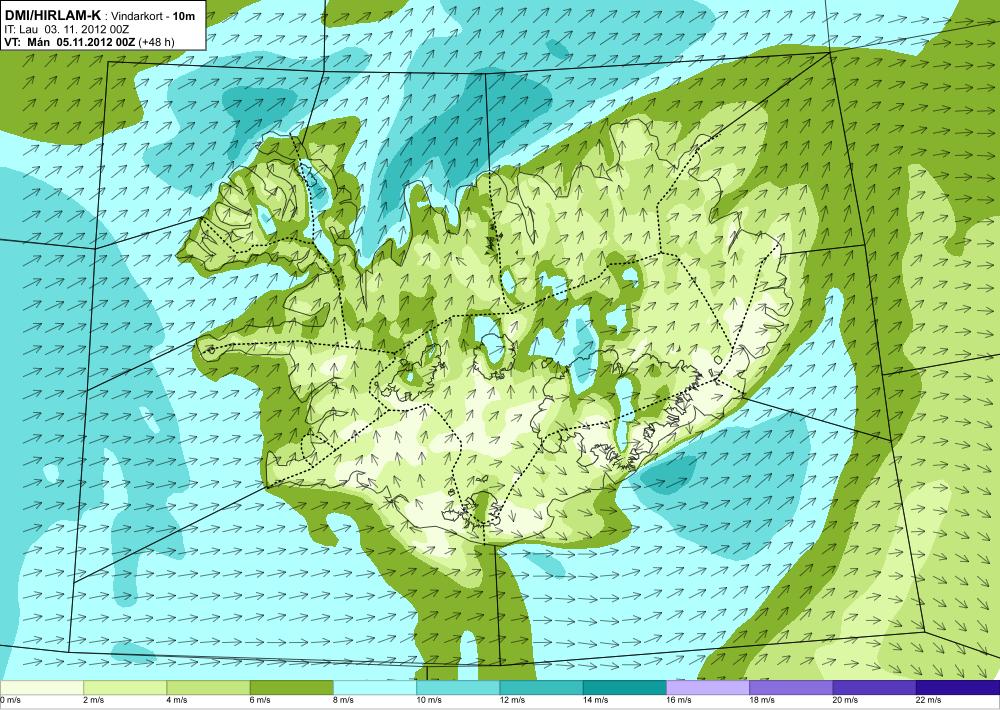Click the light green 4–6 m/s legend swatch
This screenshot has width=1000, height=710.
[x=208, y=688]
